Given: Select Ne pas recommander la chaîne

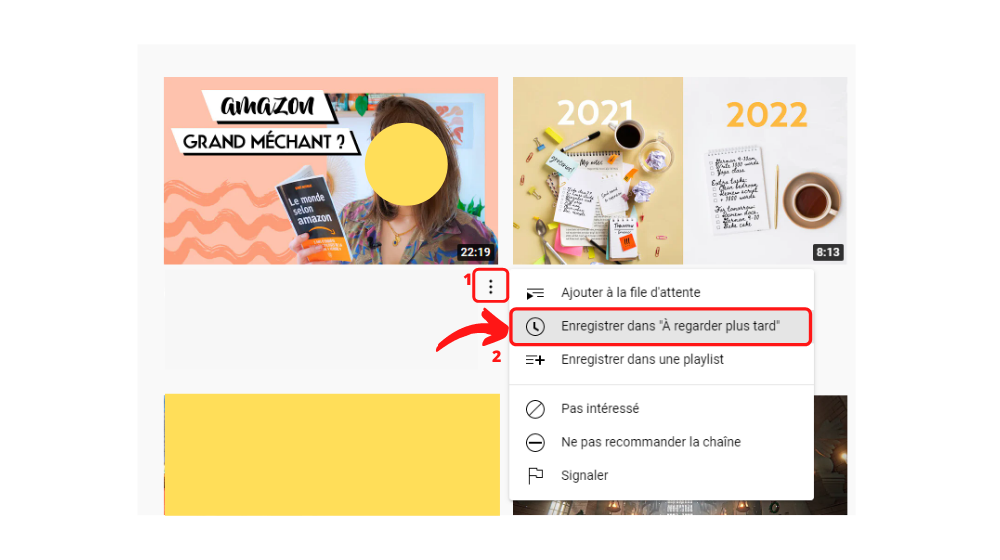Looking at the screenshot, I should coord(661,442).
